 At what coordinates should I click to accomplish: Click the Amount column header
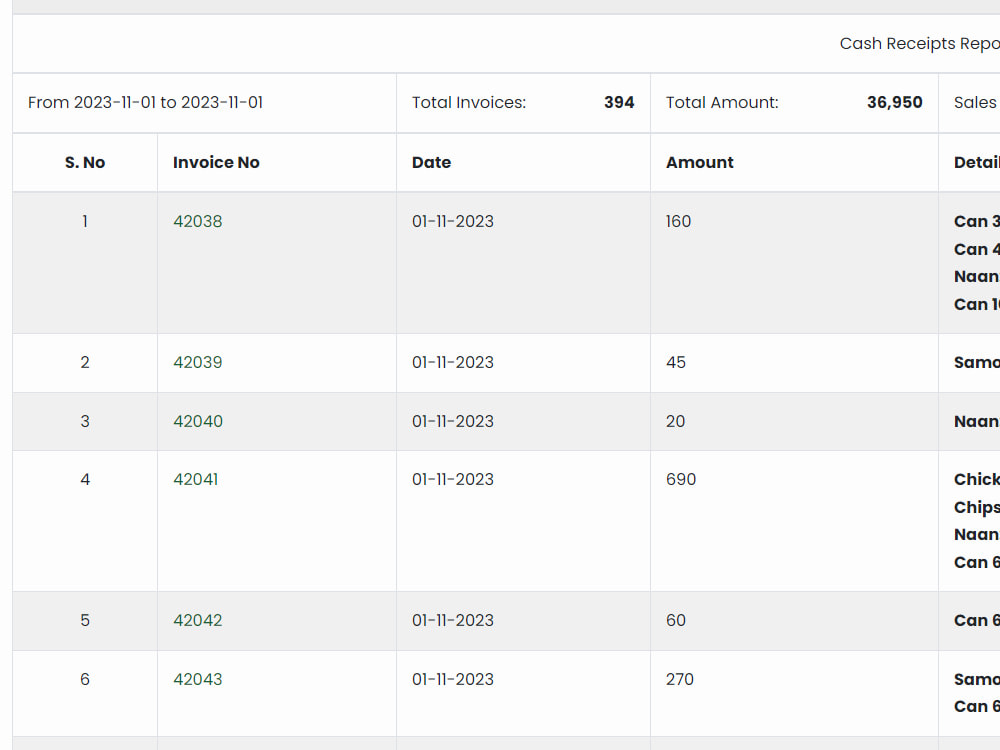700,163
